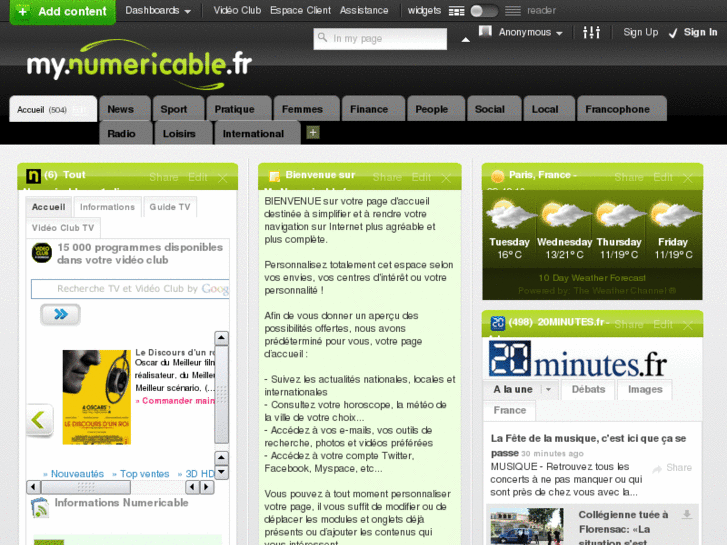727x545 pixels.
Task: Select the Débats tab in 20minutes
Action: tap(588, 390)
